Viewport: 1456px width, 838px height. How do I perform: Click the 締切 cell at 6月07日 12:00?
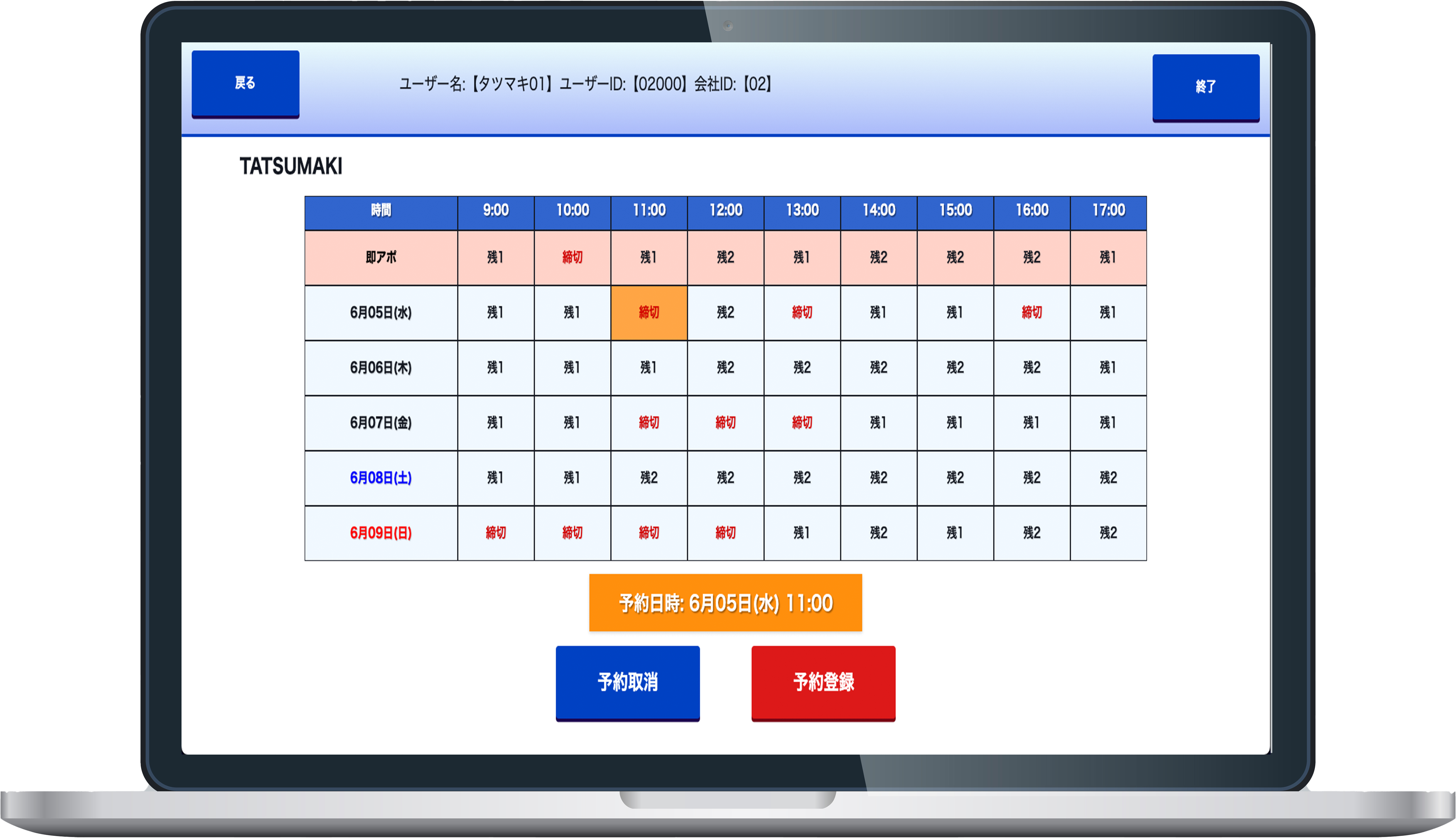[725, 423]
